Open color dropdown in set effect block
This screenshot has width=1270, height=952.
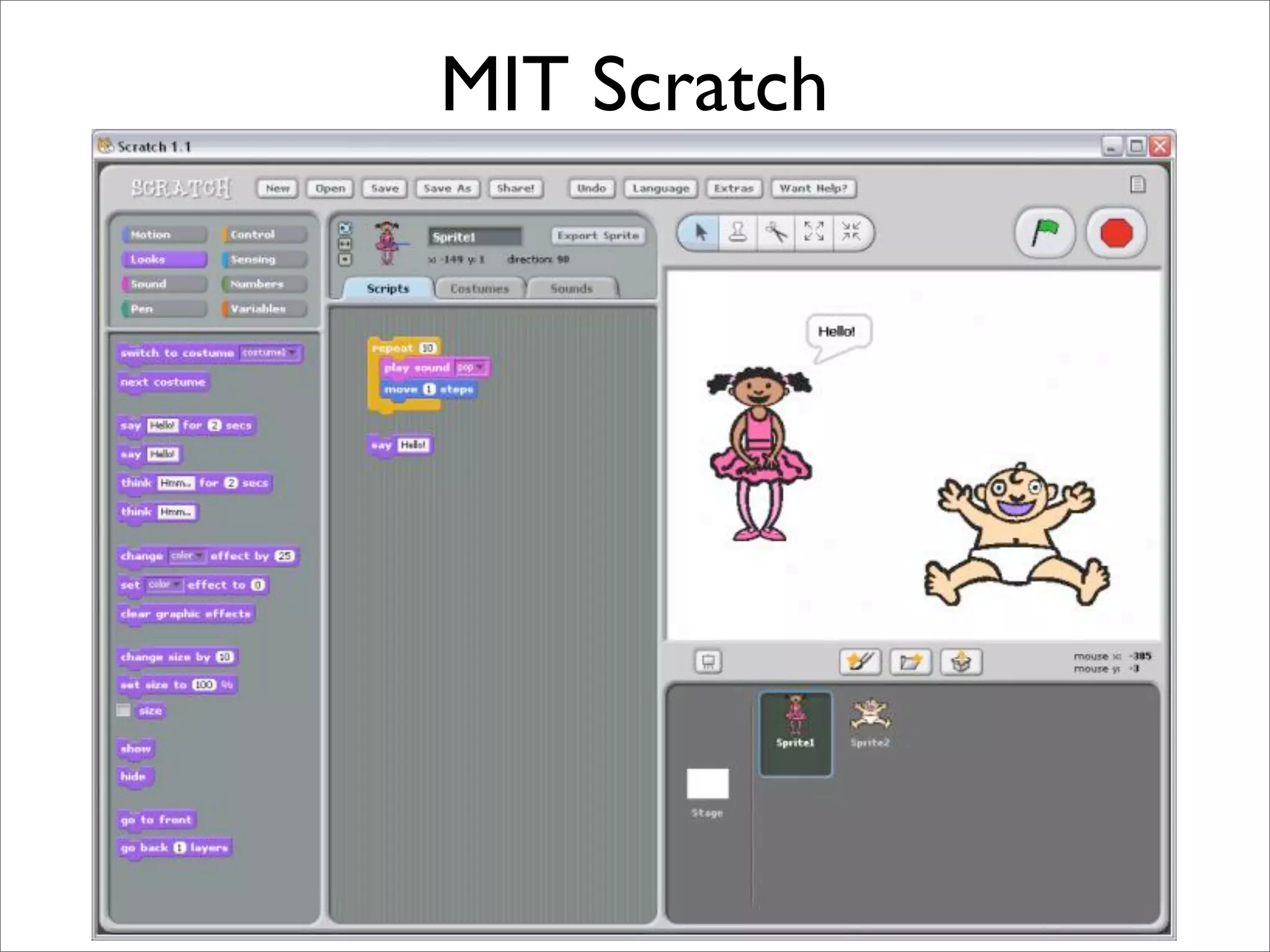pyautogui.click(x=164, y=584)
